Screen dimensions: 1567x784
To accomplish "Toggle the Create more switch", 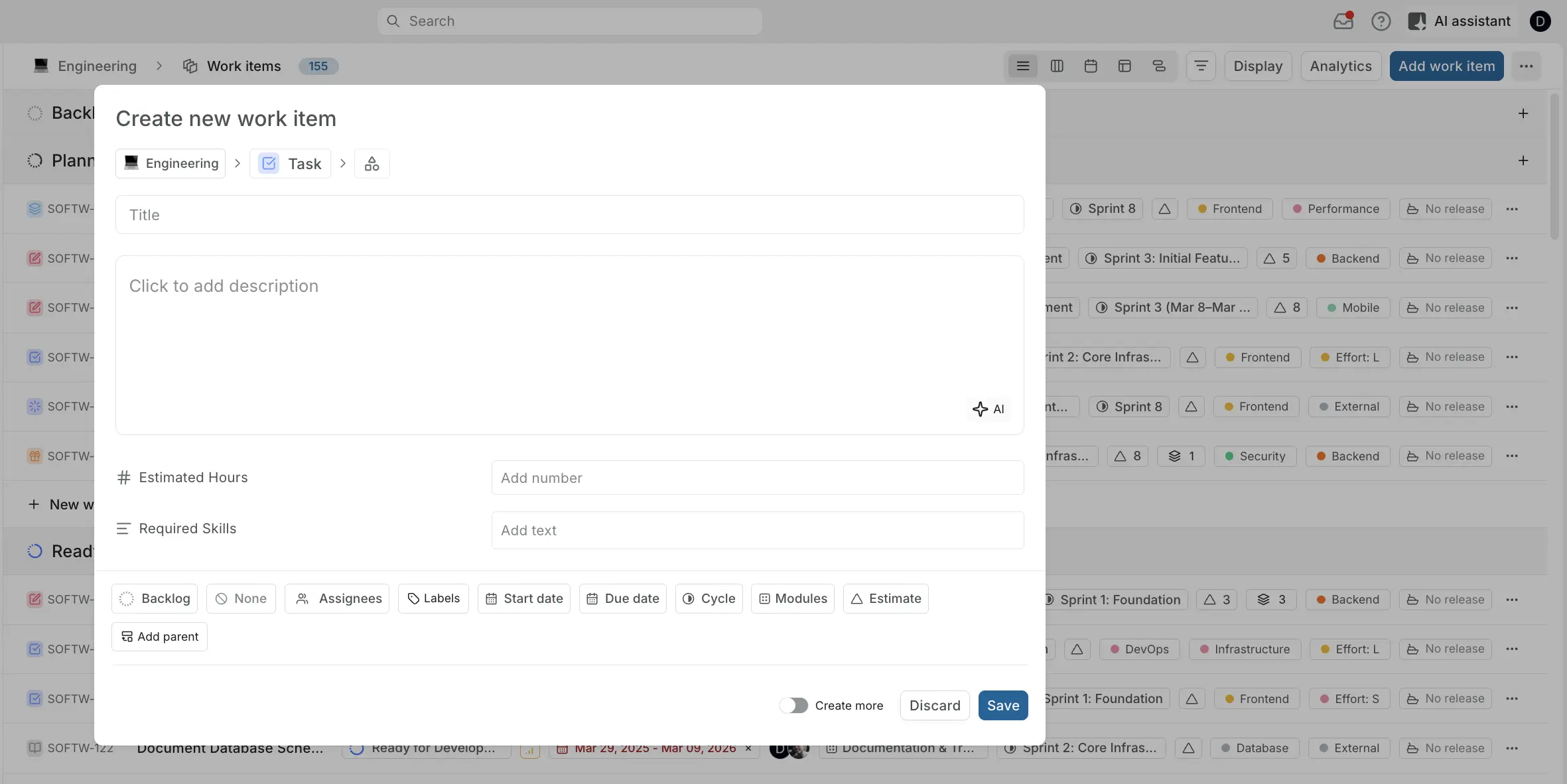I will [x=793, y=705].
